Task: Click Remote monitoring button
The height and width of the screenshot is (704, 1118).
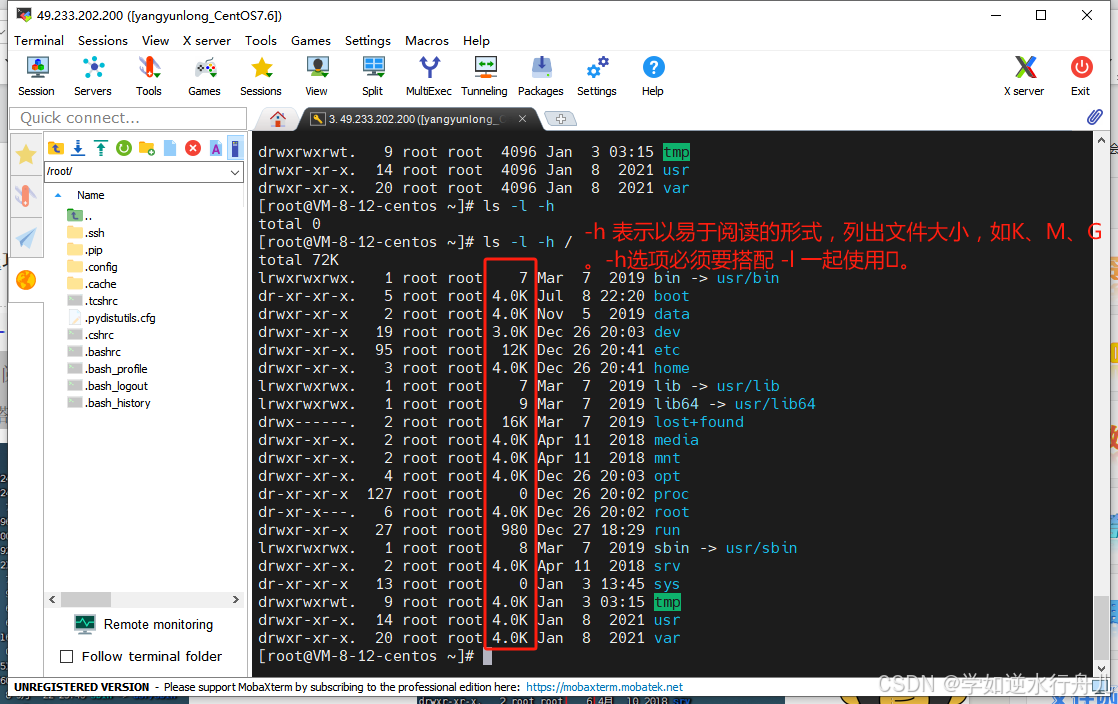Action: click(144, 625)
